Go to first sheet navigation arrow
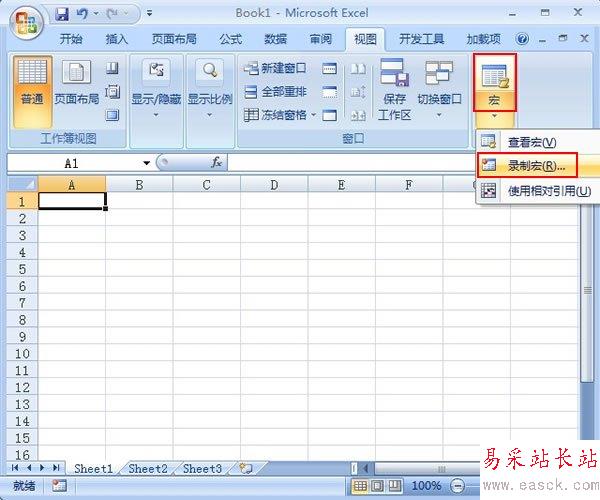600x500 pixels. point(15,468)
